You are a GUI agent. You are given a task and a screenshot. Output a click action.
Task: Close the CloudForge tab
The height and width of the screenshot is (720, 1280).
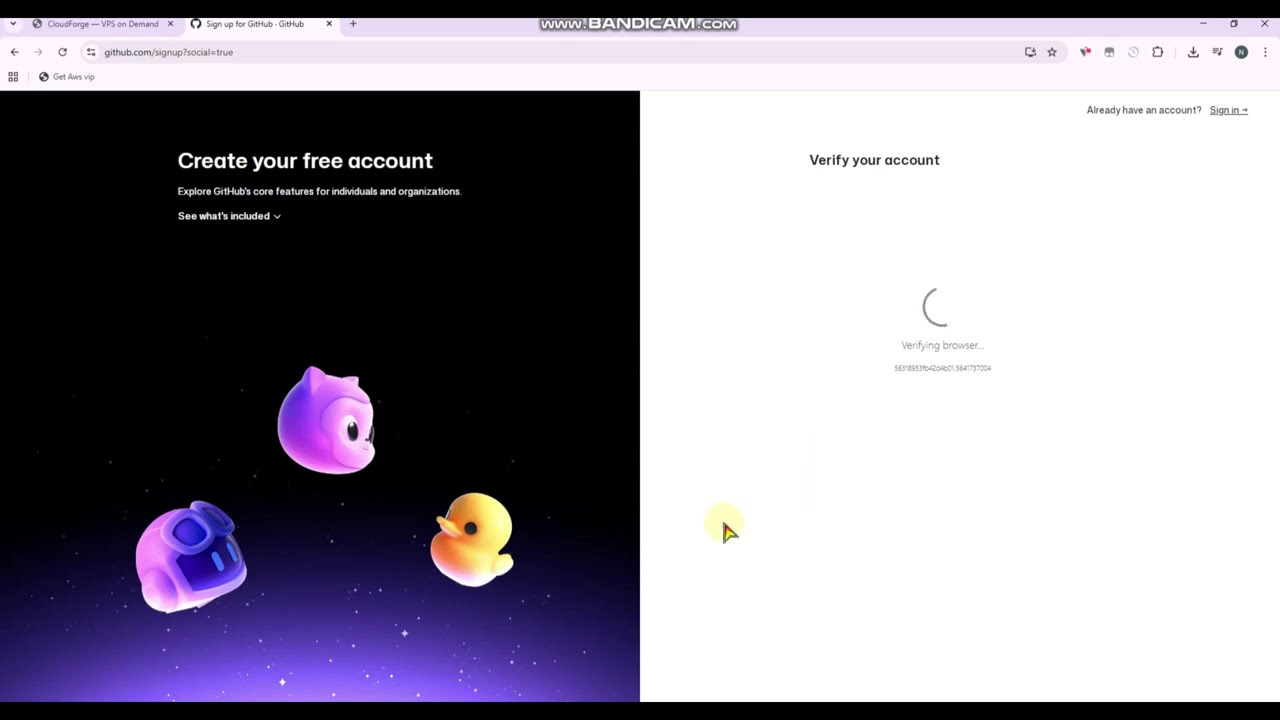[x=170, y=24]
